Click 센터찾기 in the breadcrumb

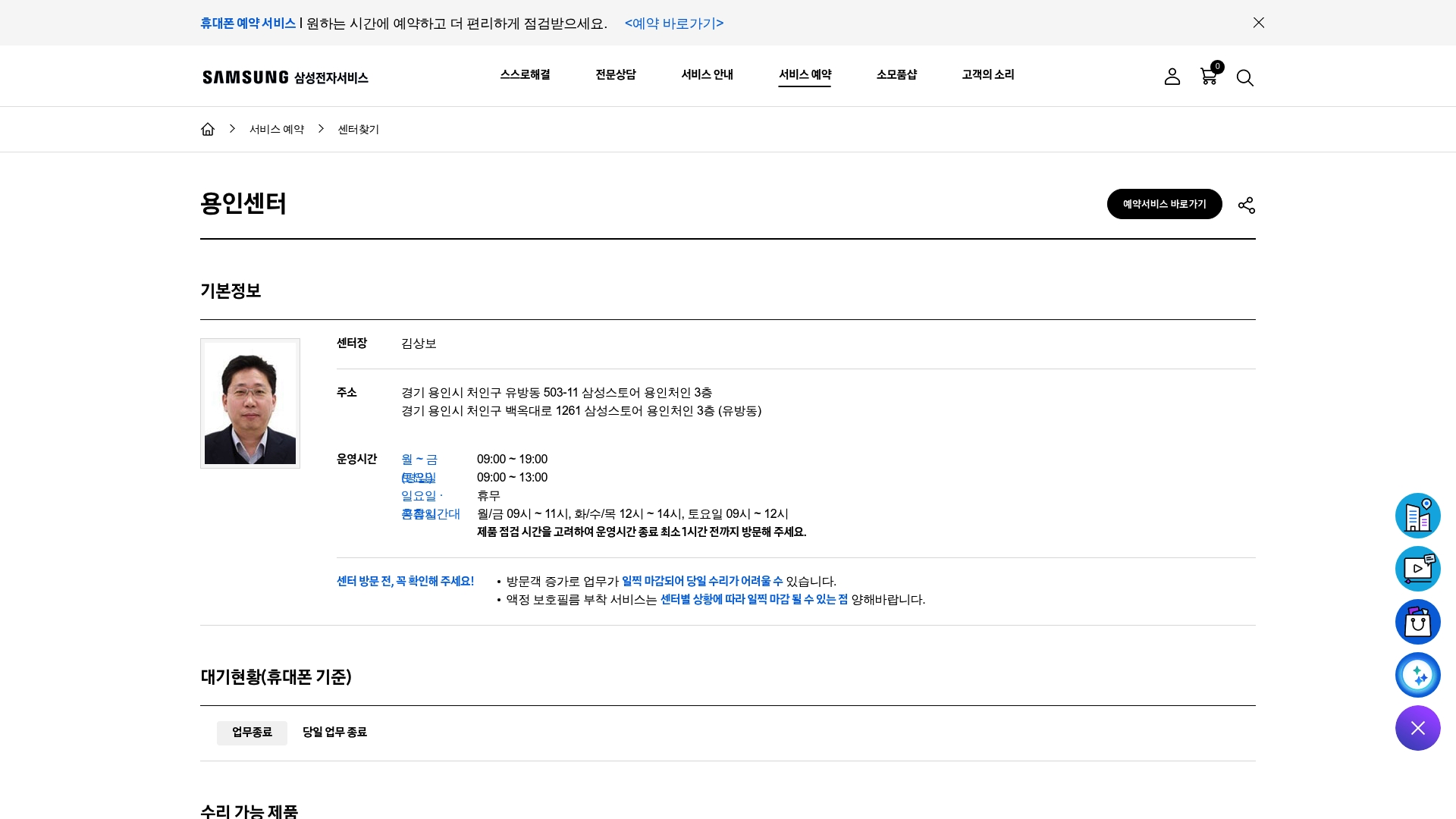[x=359, y=130]
